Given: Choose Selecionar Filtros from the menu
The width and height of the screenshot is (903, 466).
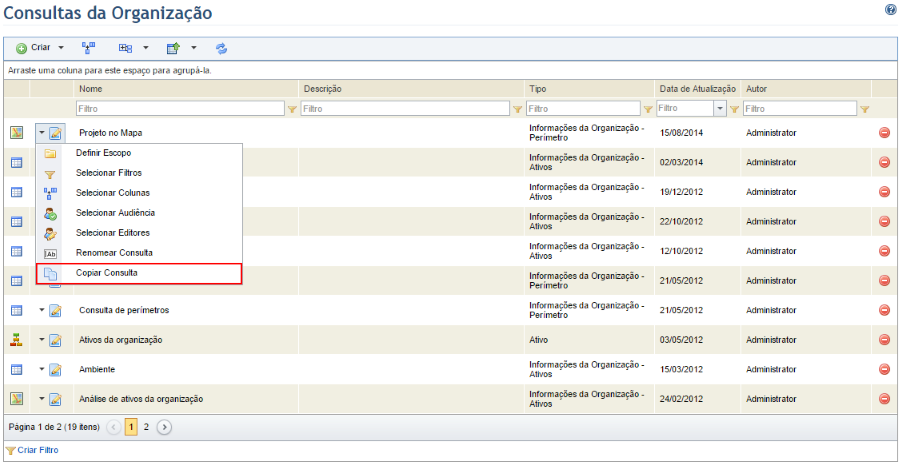Looking at the screenshot, I should (139, 173).
